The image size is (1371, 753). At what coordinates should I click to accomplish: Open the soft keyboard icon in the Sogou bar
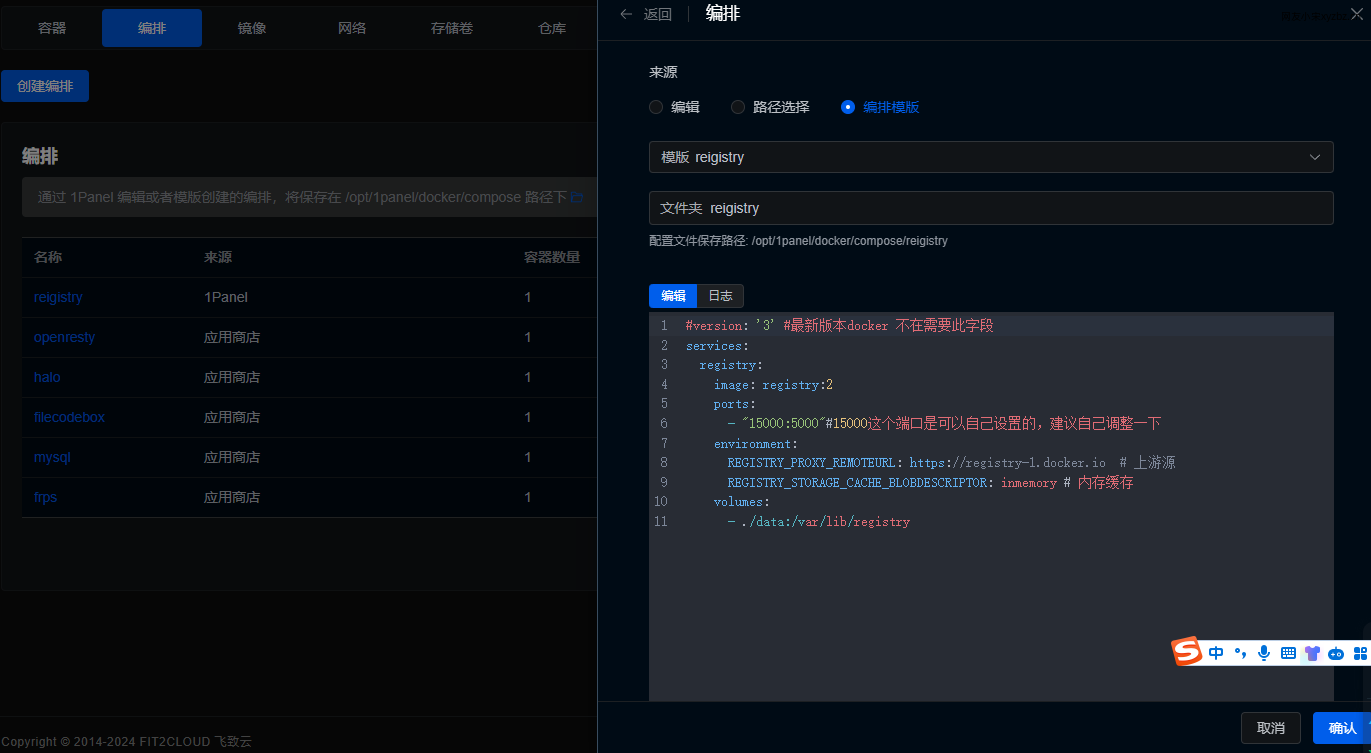[1288, 653]
